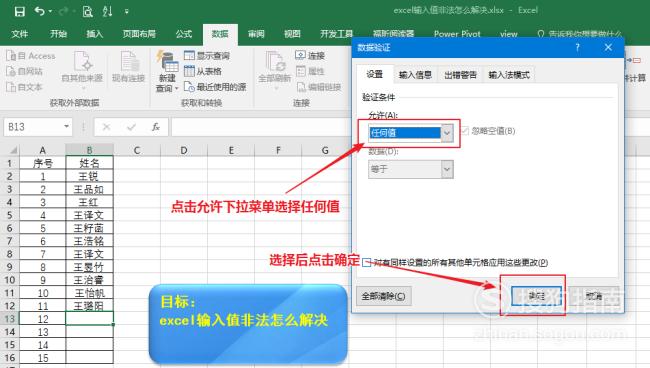Import data from 自网站
This screenshot has width=650, height=368.
(25, 71)
